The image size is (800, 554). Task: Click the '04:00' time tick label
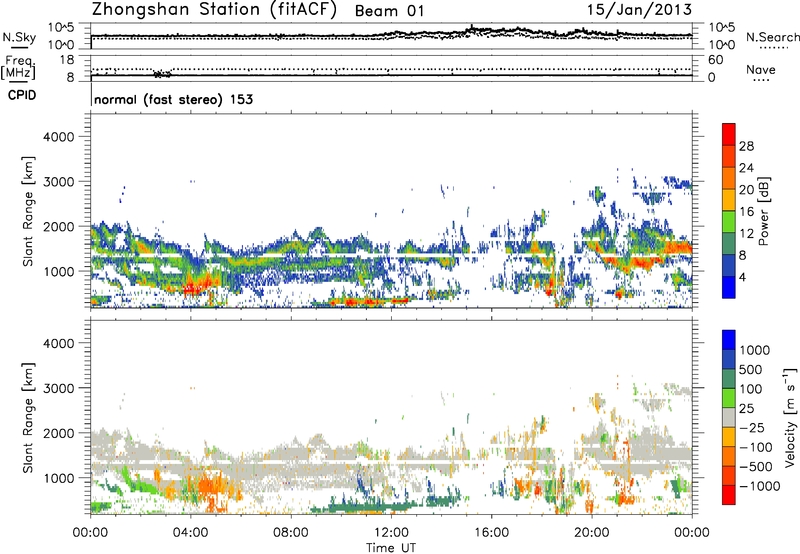190,533
